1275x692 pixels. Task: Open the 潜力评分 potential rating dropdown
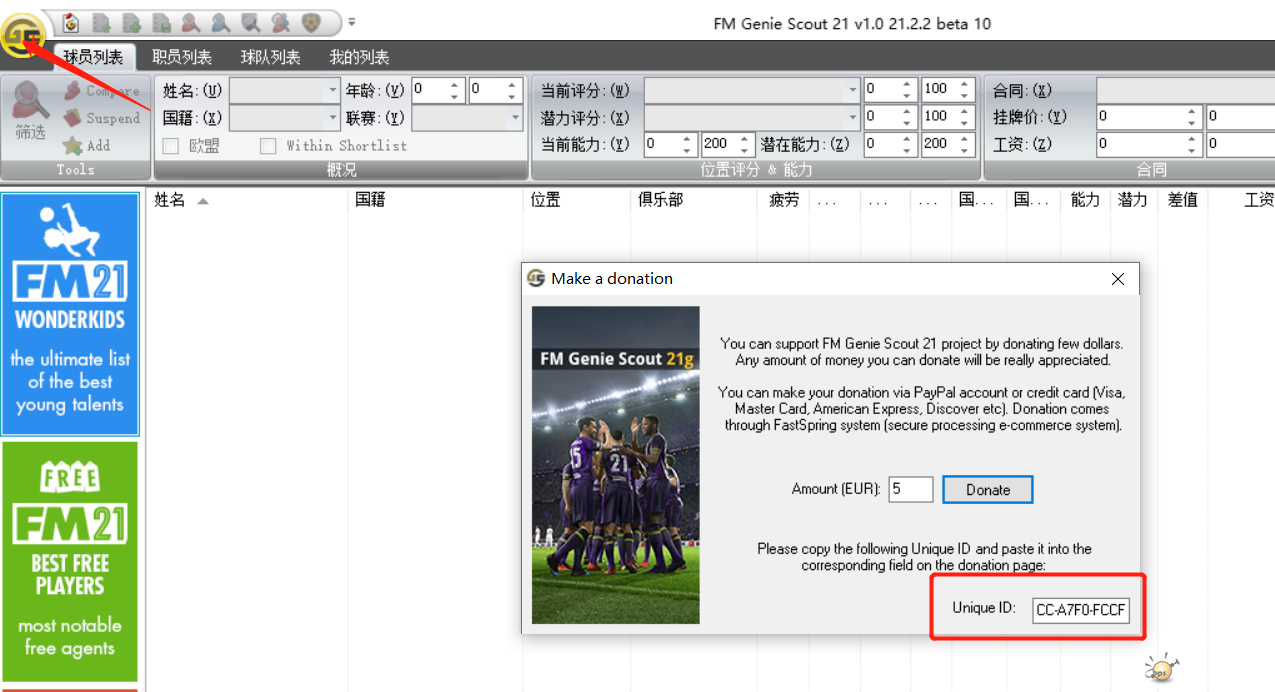[752, 117]
